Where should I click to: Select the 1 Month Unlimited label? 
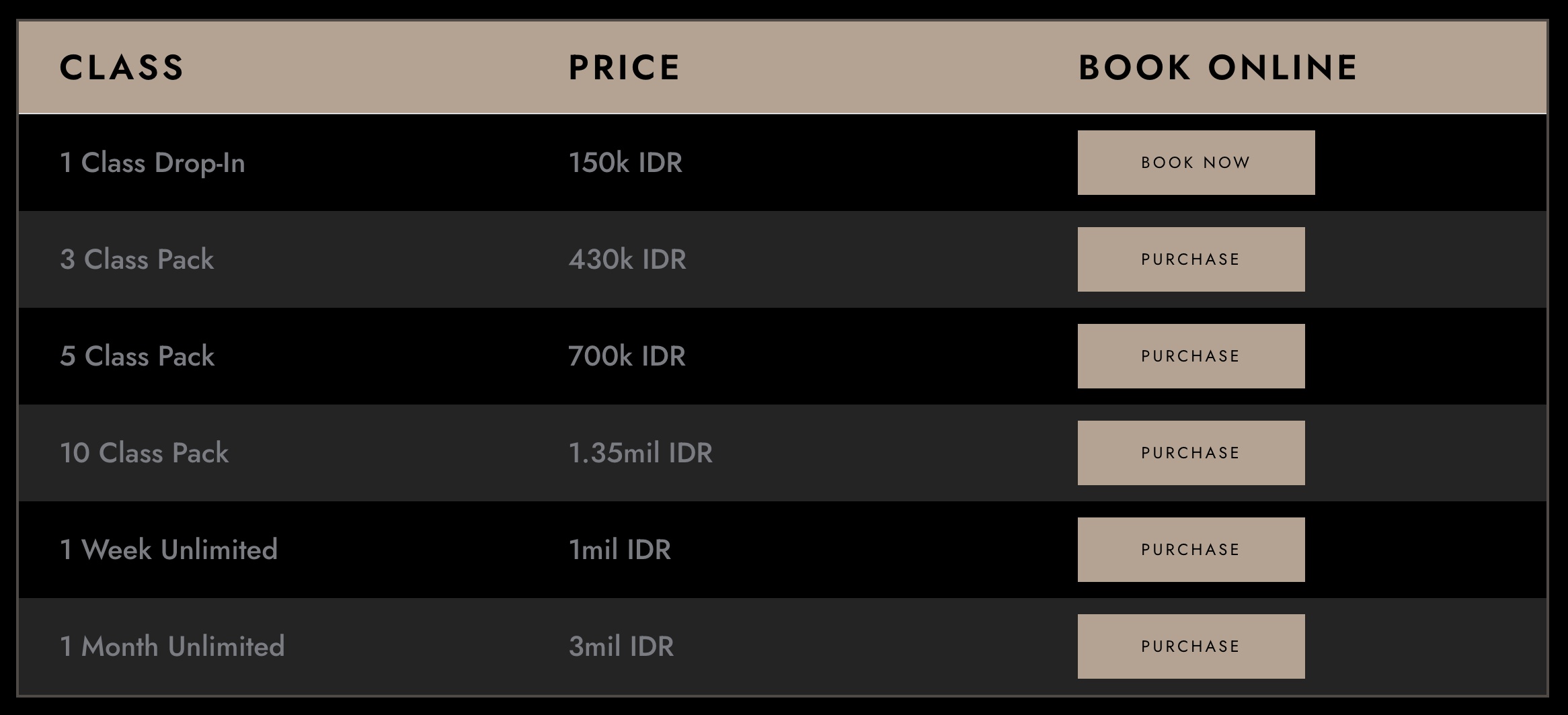(172, 646)
